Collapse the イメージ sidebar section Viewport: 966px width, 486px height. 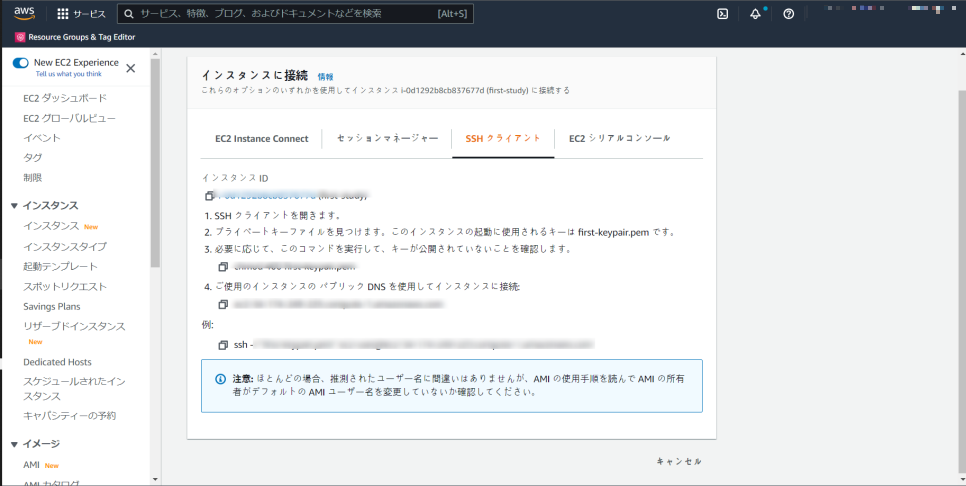click(14, 444)
